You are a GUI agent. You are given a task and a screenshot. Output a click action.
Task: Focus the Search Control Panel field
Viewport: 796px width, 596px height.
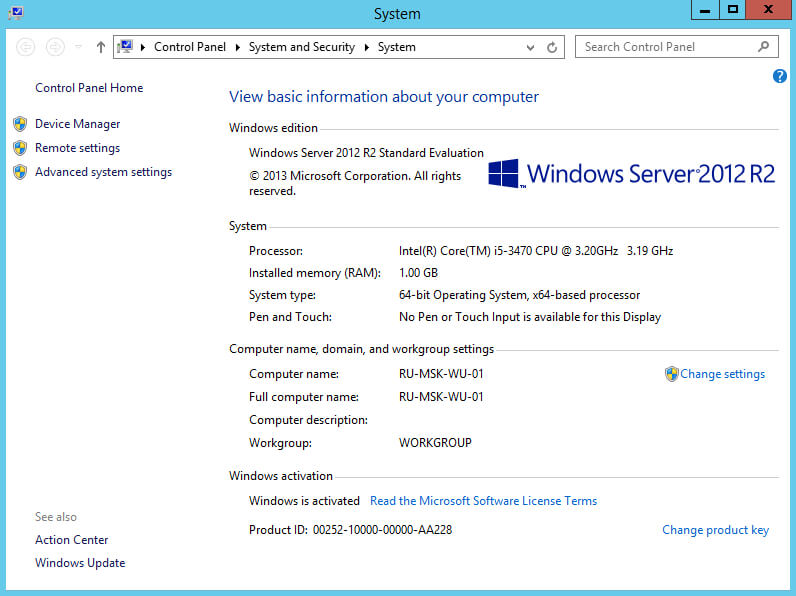coord(677,47)
